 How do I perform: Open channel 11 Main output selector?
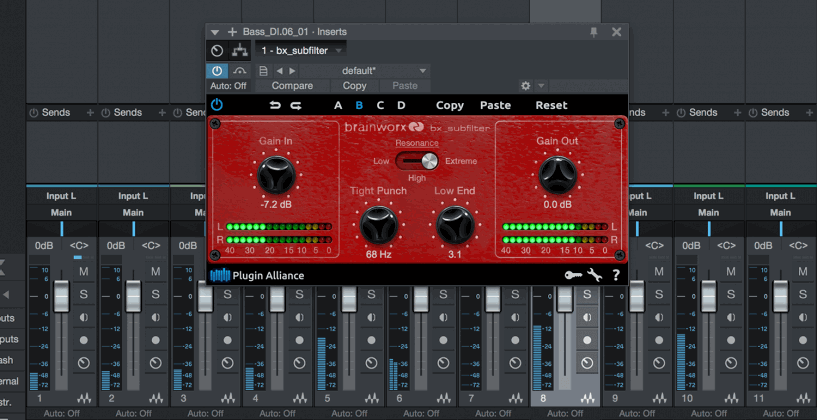pyautogui.click(x=781, y=213)
